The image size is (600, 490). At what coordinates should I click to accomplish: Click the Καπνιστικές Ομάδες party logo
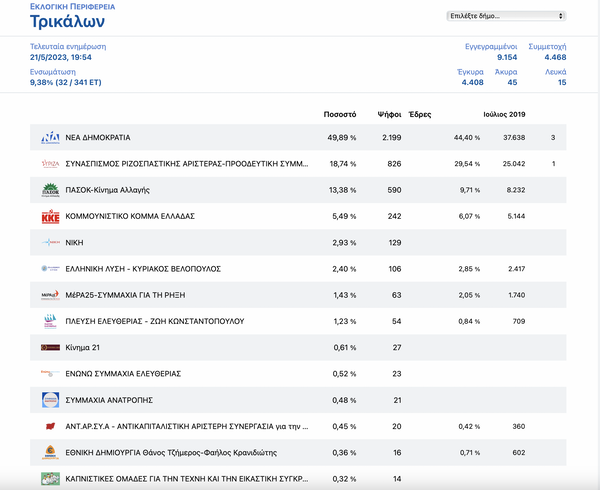(x=50, y=479)
